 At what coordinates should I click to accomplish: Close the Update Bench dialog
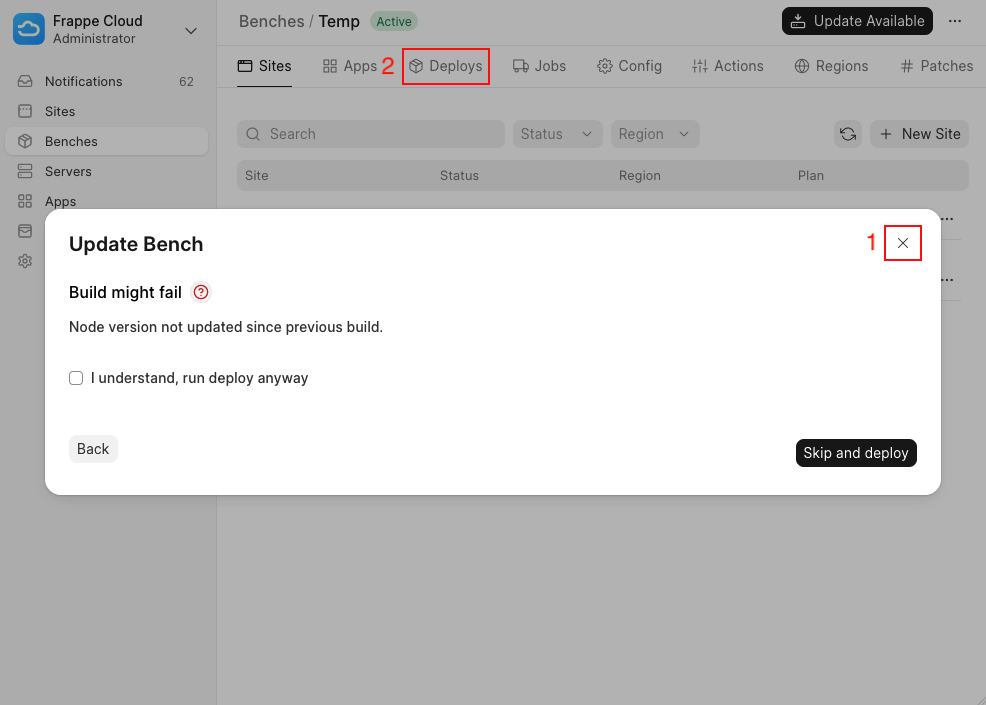(x=902, y=243)
